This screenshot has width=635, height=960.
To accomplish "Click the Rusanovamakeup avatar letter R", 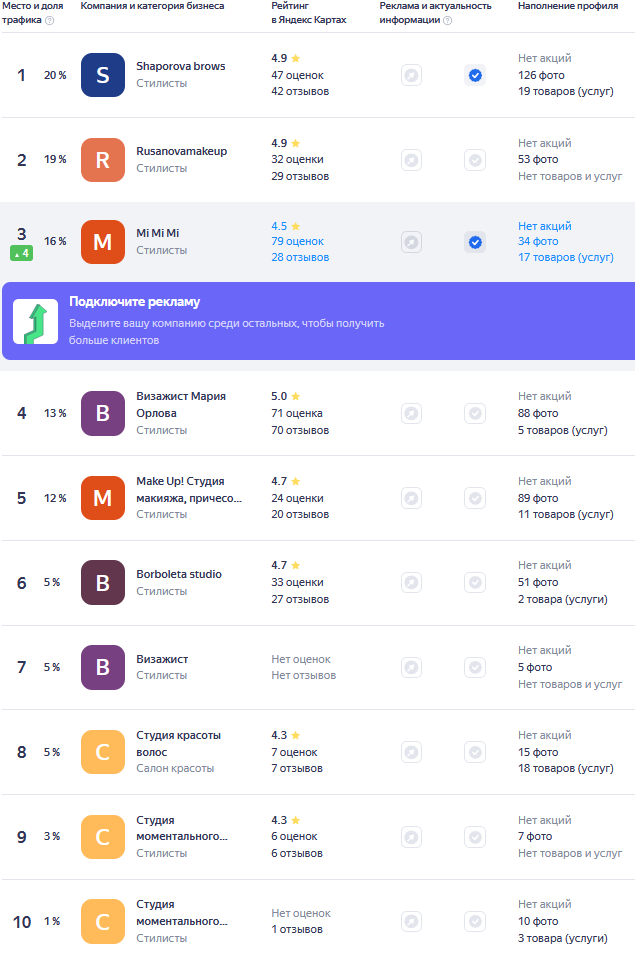I will [103, 160].
